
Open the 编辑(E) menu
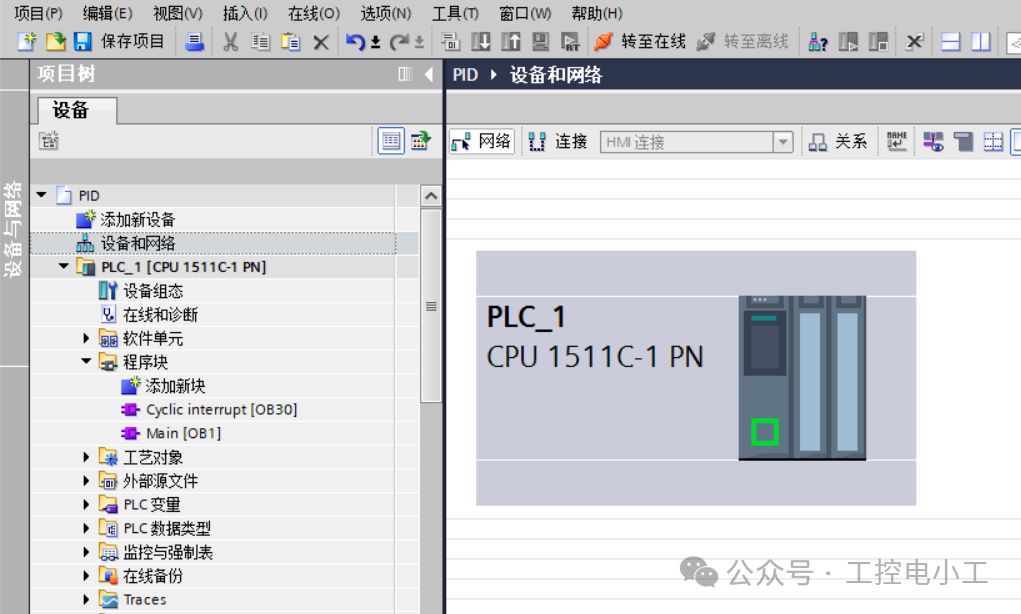107,13
